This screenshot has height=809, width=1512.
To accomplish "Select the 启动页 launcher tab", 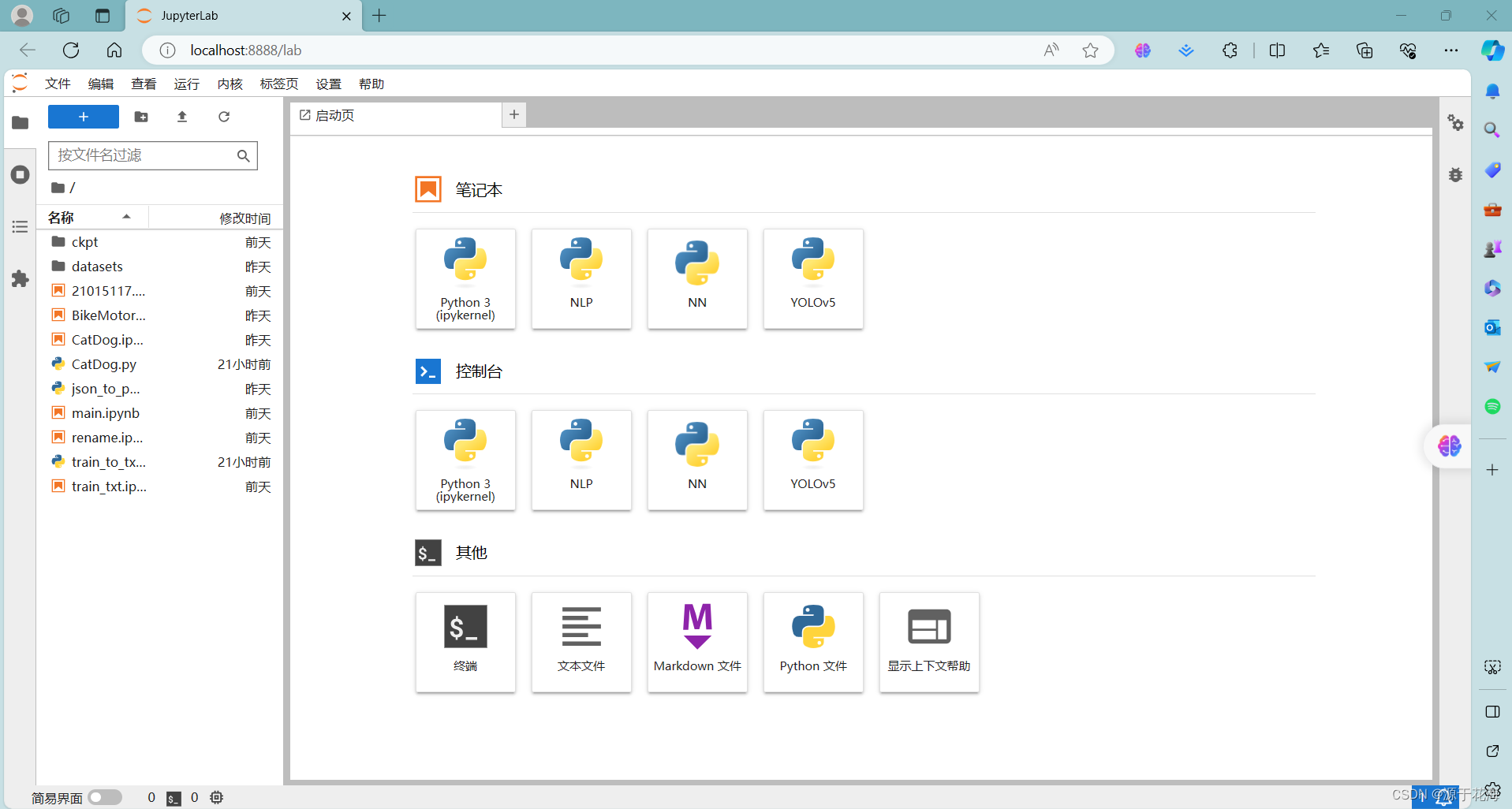I will pos(396,115).
